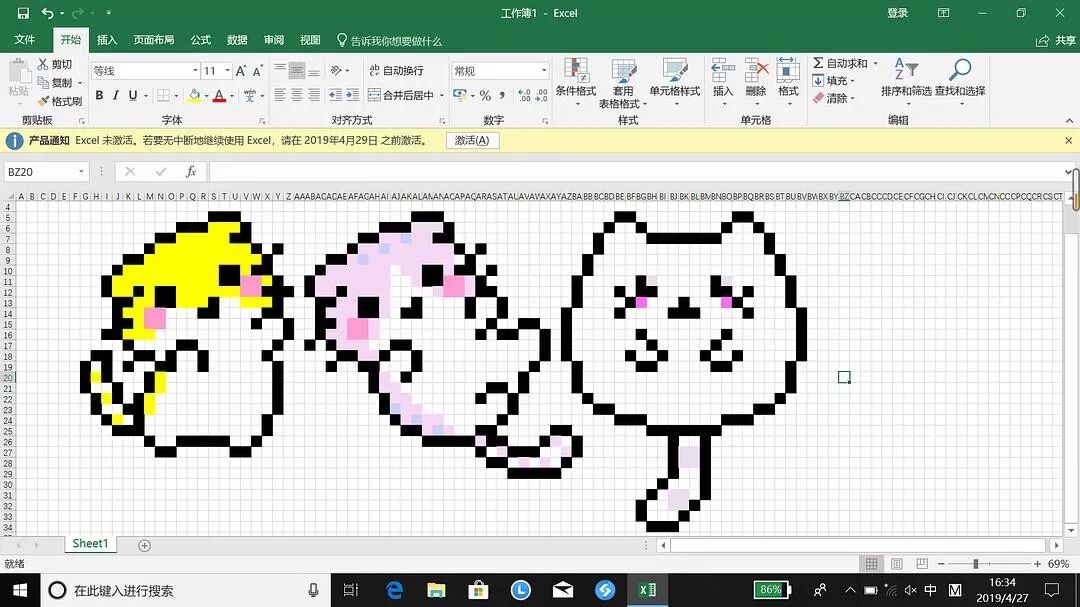Image resolution: width=1080 pixels, height=607 pixels.
Task: Click the Wrap Text button
Action: pos(397,70)
